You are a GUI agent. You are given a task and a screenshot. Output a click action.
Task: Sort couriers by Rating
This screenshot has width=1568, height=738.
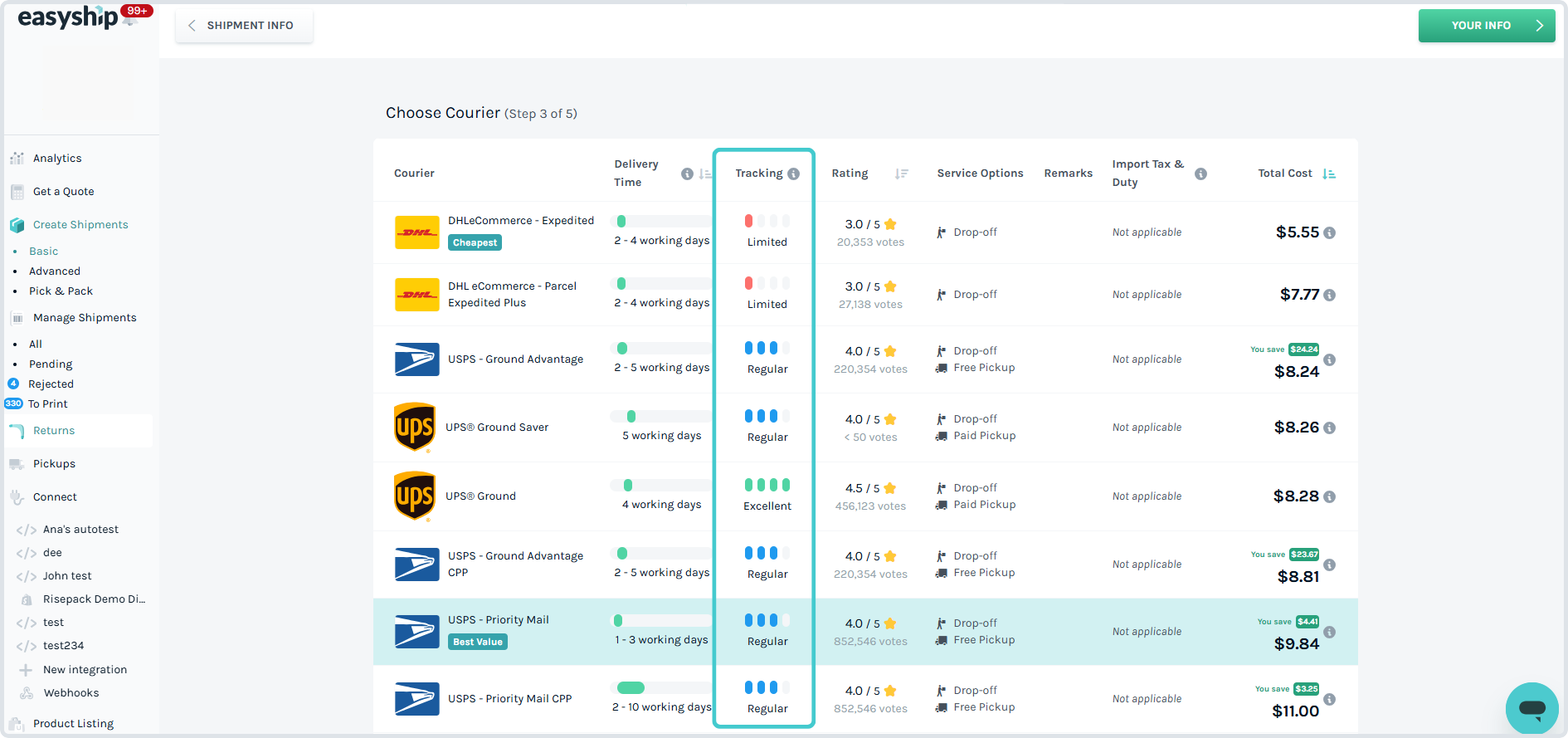click(x=902, y=174)
